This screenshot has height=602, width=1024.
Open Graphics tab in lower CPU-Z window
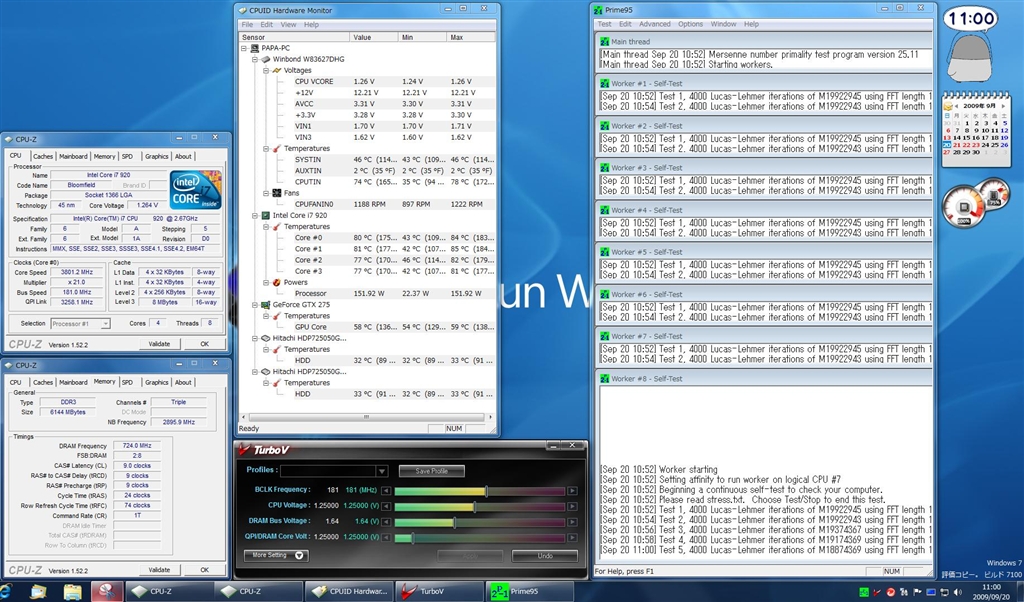click(156, 383)
